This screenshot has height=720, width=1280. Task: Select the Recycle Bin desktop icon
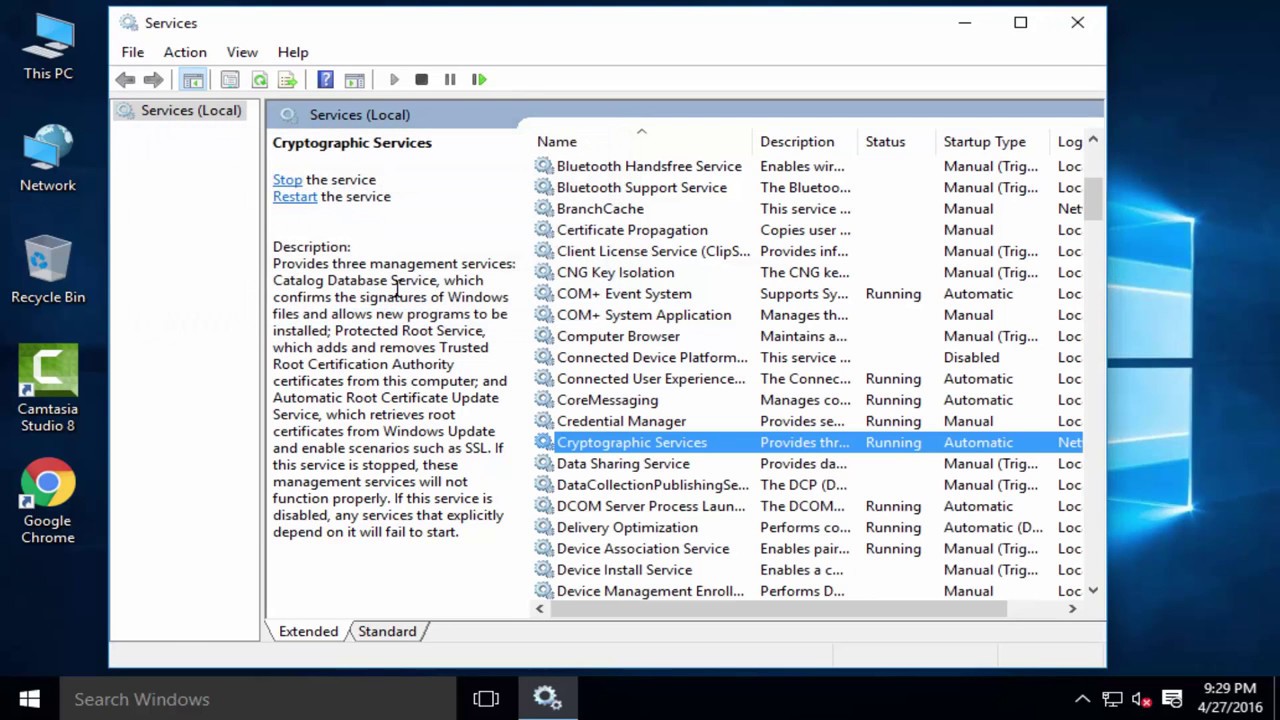click(x=48, y=270)
